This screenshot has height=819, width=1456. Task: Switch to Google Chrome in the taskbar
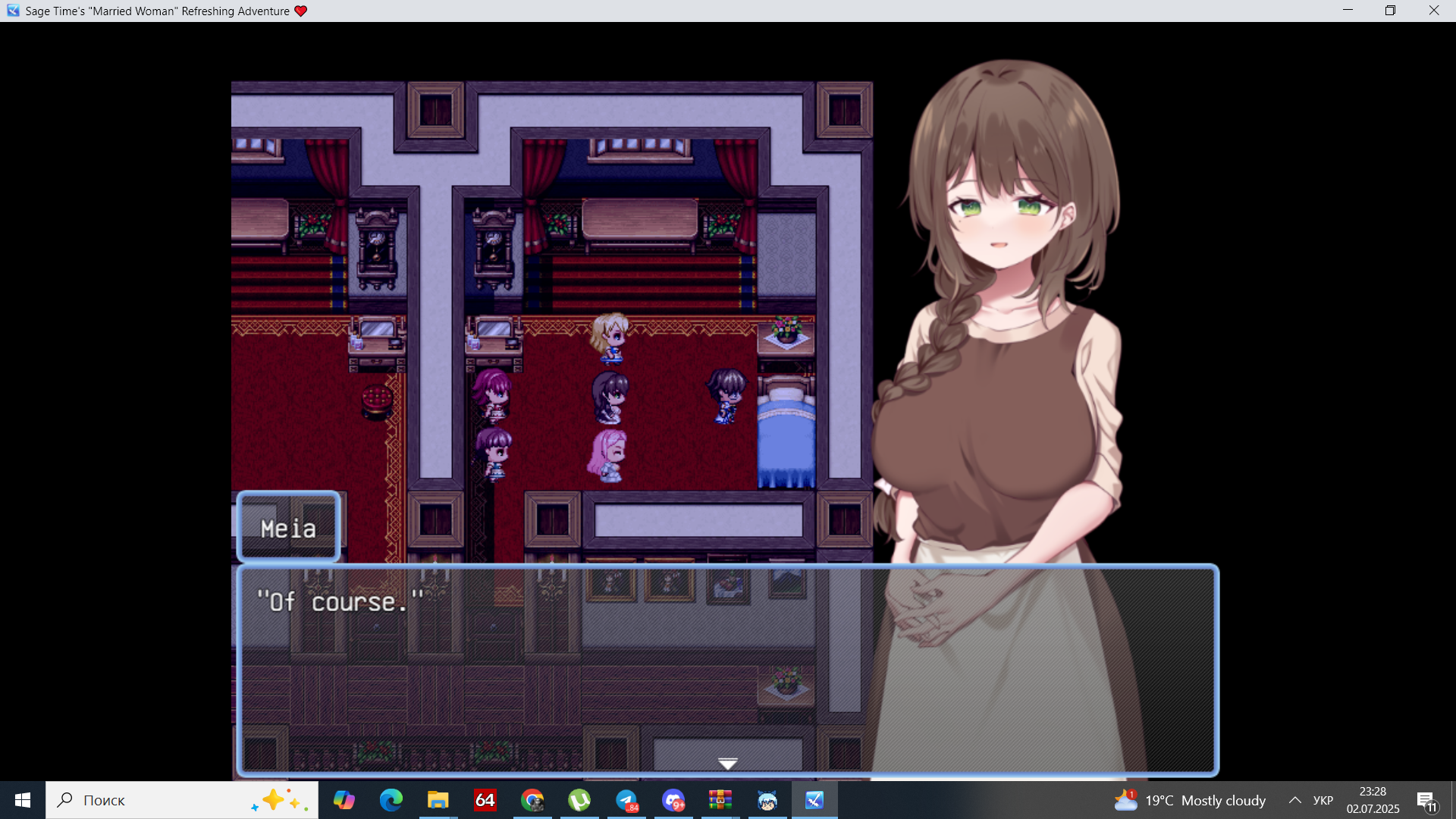(x=532, y=800)
